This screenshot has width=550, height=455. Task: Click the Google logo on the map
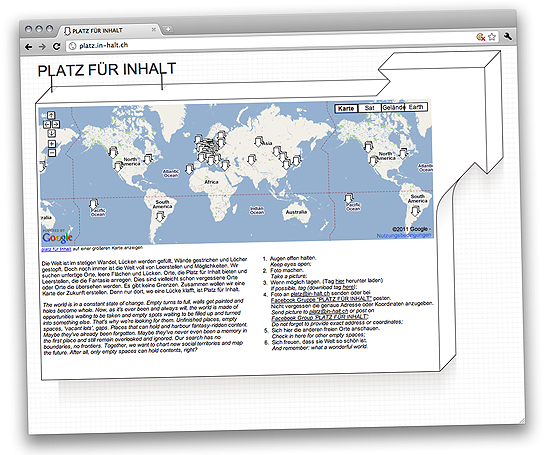[x=57, y=238]
